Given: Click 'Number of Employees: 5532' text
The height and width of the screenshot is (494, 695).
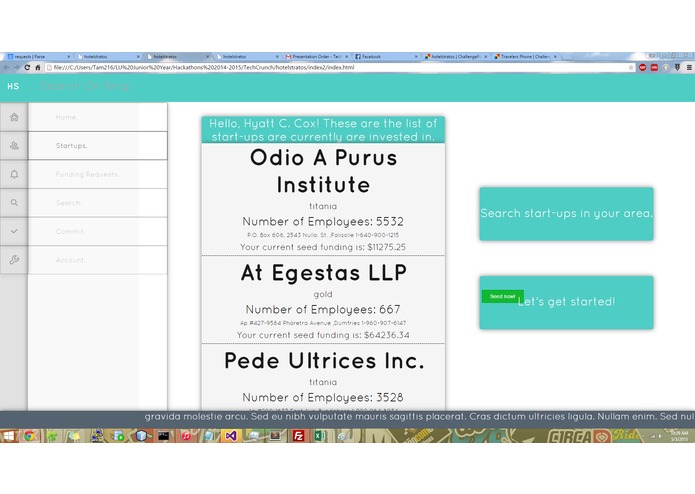Looking at the screenshot, I should (x=323, y=222).
